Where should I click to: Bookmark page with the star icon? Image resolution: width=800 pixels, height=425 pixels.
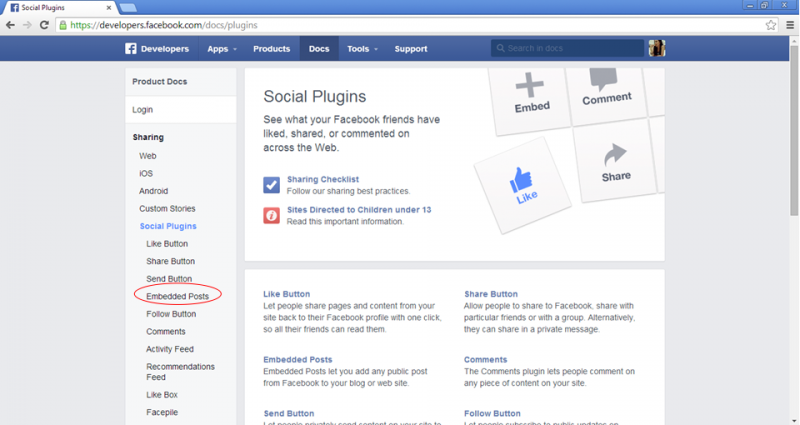[x=770, y=25]
